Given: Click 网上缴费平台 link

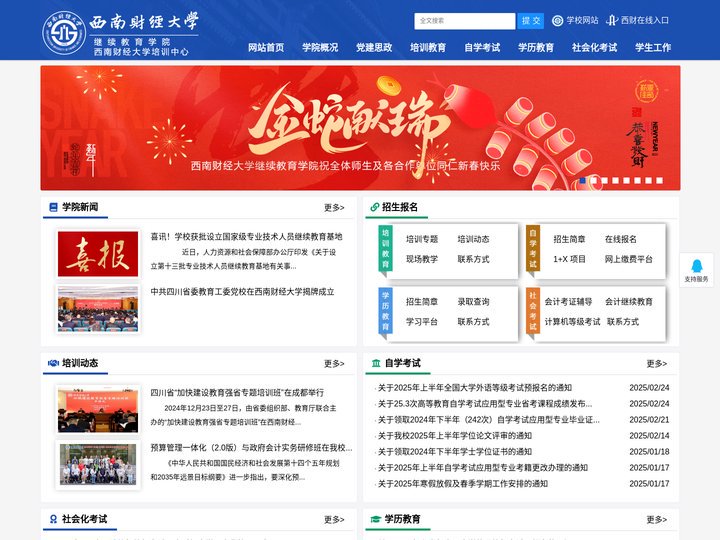Looking at the screenshot, I should click(629, 259).
